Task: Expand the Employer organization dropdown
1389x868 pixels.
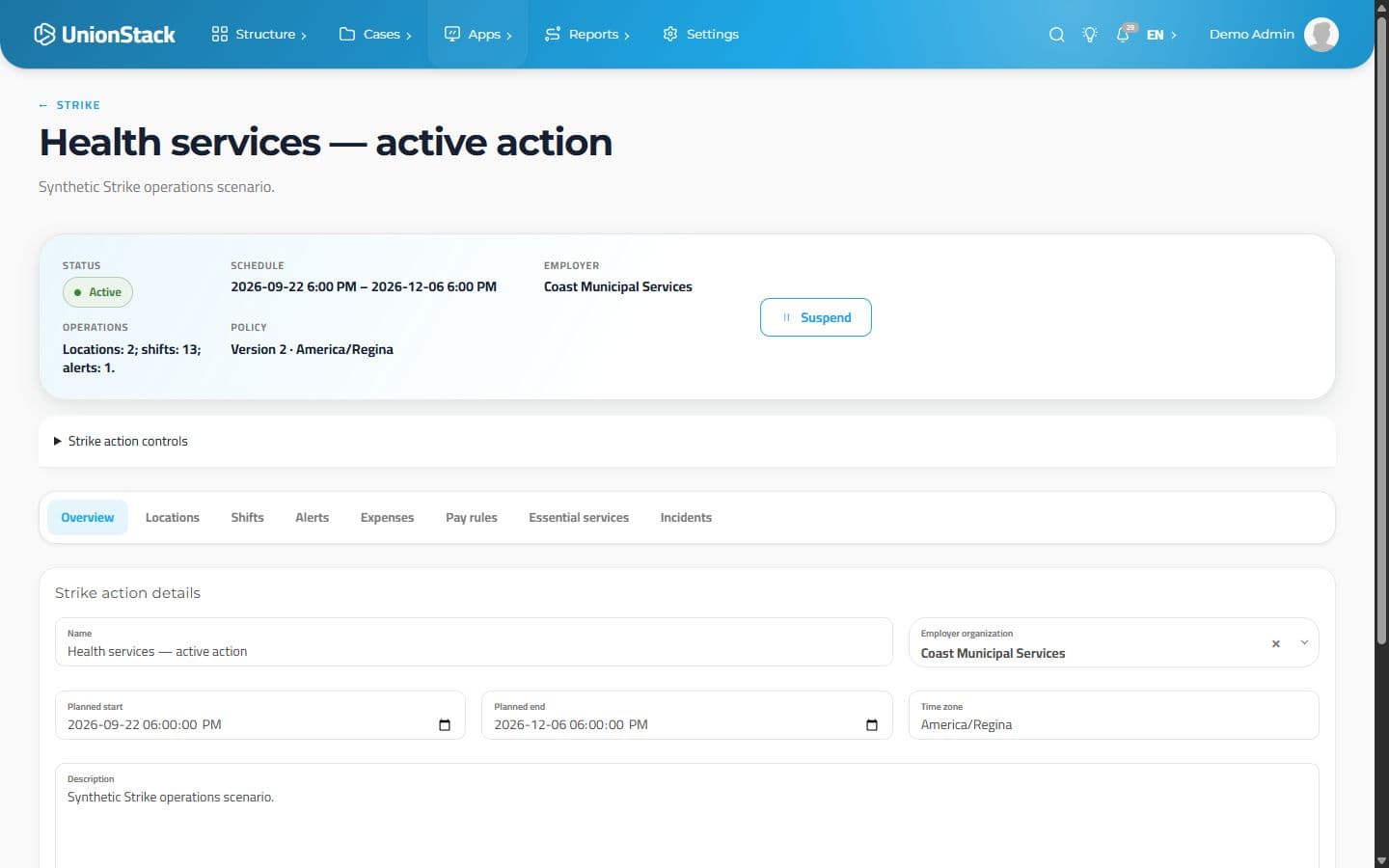Action: (x=1304, y=642)
